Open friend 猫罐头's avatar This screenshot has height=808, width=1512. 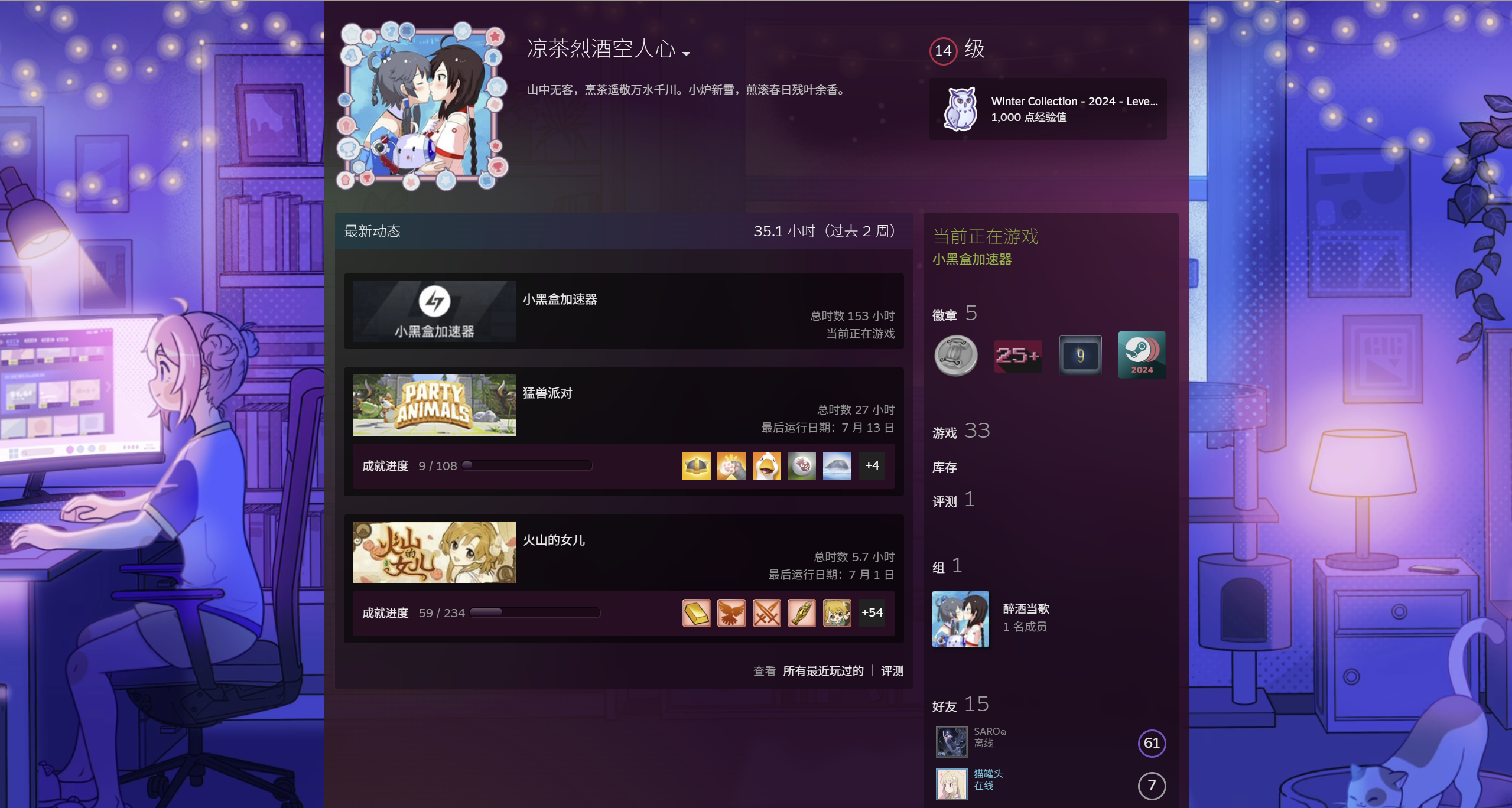951,784
